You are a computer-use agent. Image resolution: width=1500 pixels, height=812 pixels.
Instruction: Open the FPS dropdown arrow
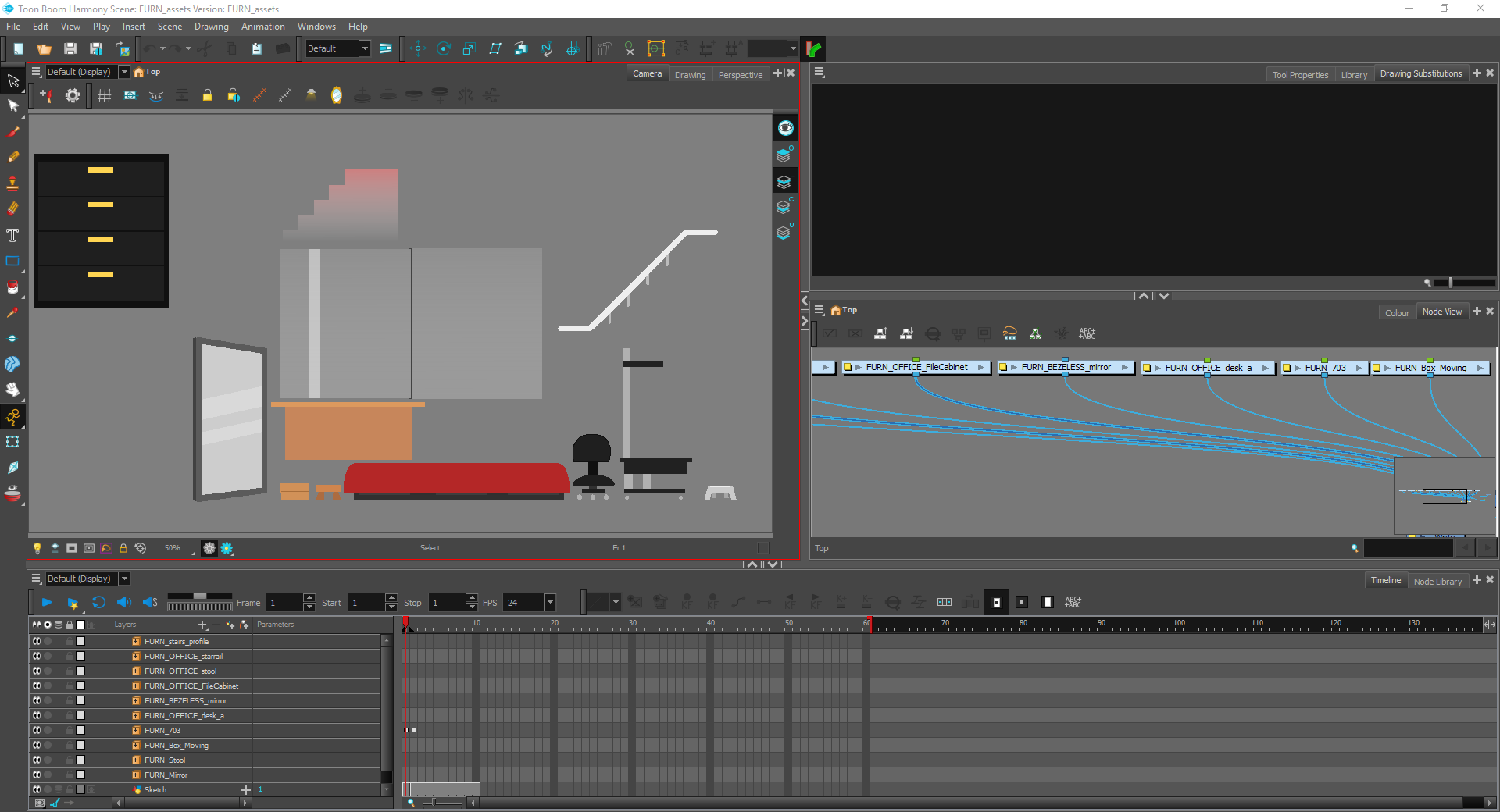pyautogui.click(x=550, y=602)
